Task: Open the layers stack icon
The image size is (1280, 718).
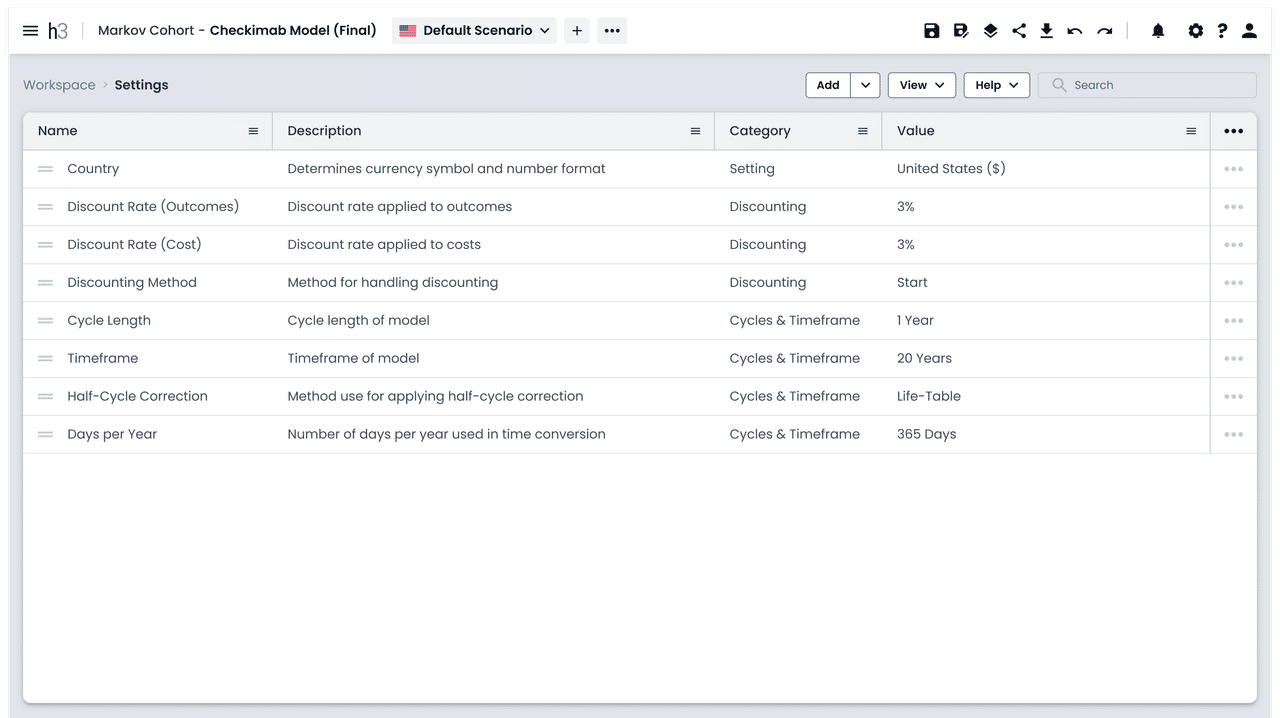Action: click(990, 31)
